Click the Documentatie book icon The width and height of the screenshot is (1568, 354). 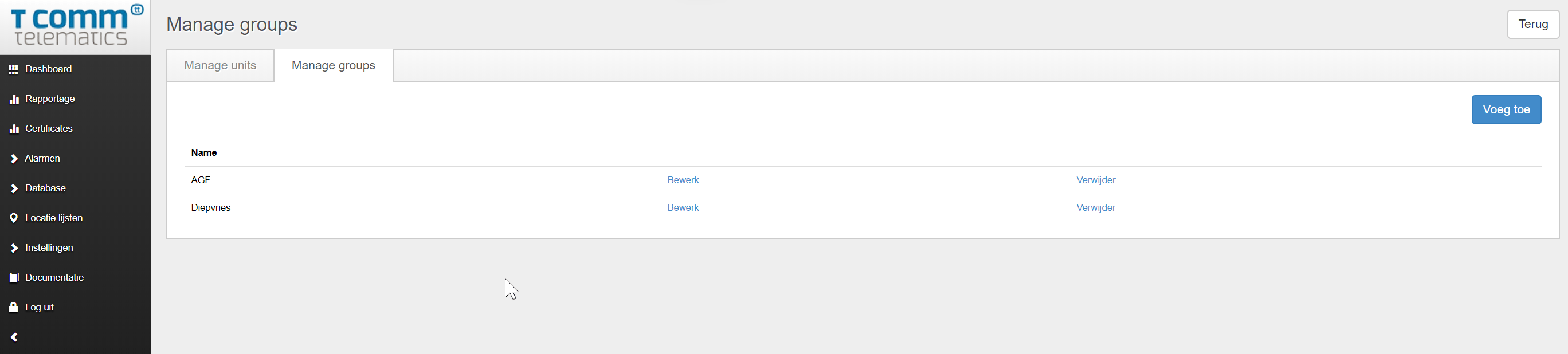coord(14,277)
